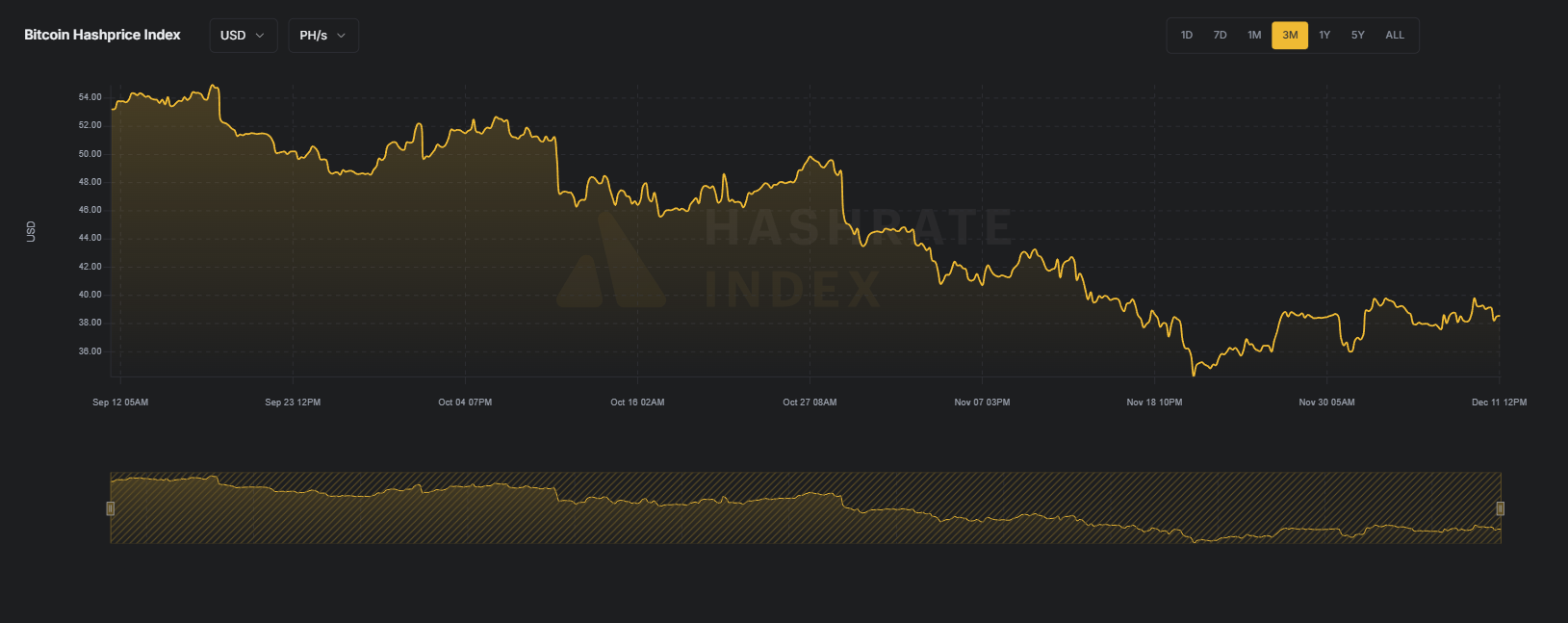The height and width of the screenshot is (623, 1568).
Task: Expand the PH/s unit dropdown
Action: [323, 36]
